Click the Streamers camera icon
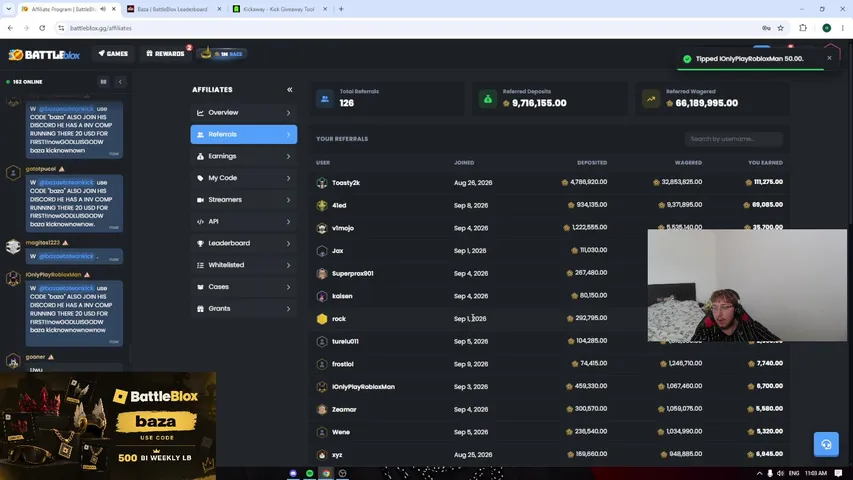Image resolution: width=853 pixels, height=480 pixels. [200, 200]
